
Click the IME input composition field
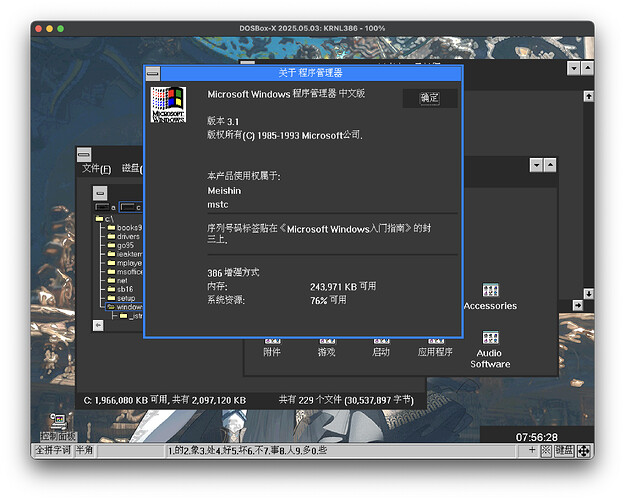pos(131,451)
